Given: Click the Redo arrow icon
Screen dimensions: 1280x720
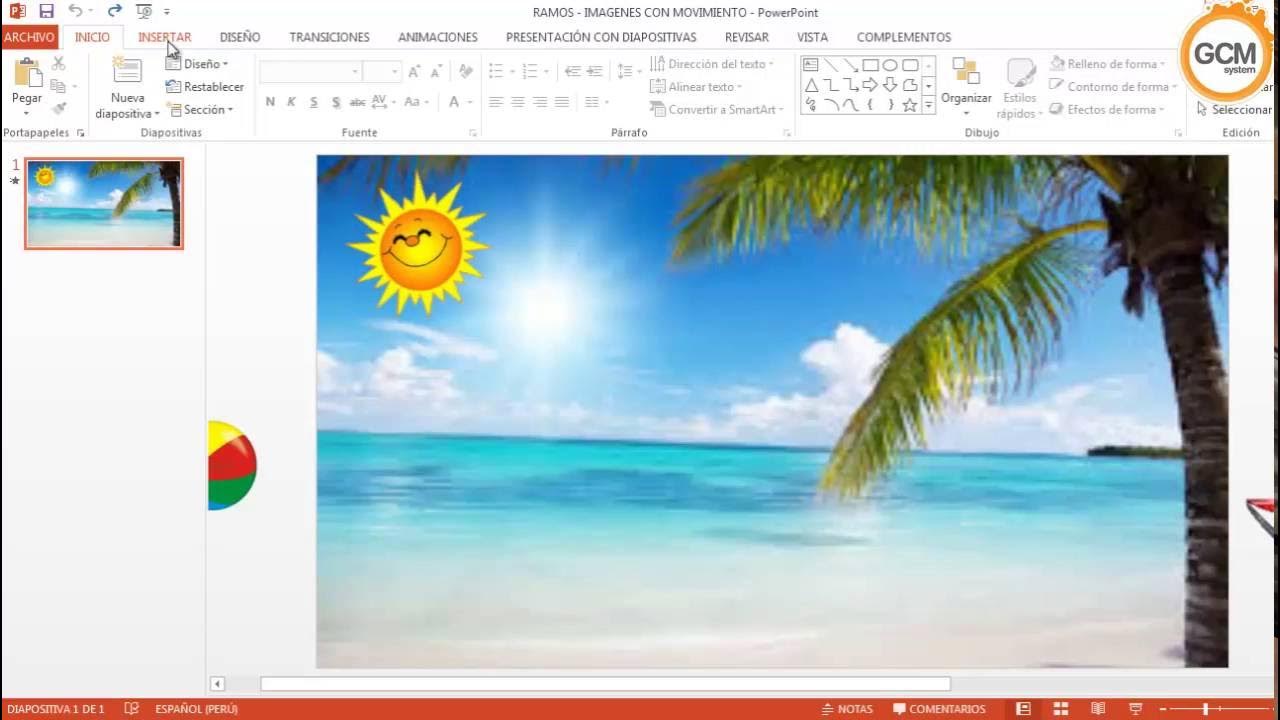Looking at the screenshot, I should point(114,12).
